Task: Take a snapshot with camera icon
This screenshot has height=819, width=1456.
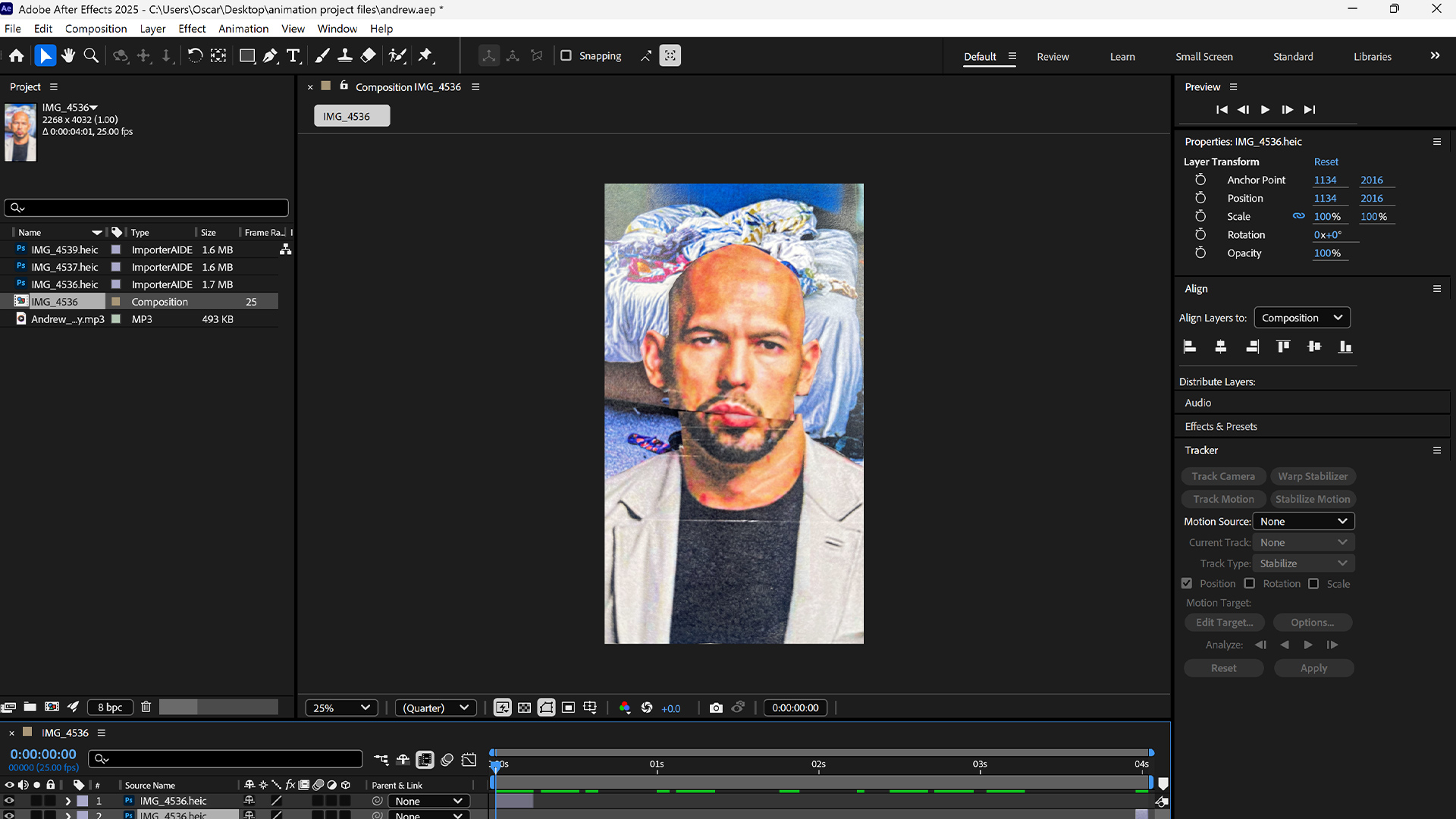Action: pos(716,708)
